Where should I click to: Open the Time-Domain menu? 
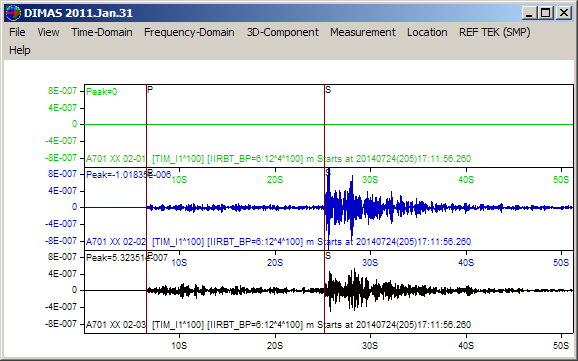pyautogui.click(x=102, y=32)
